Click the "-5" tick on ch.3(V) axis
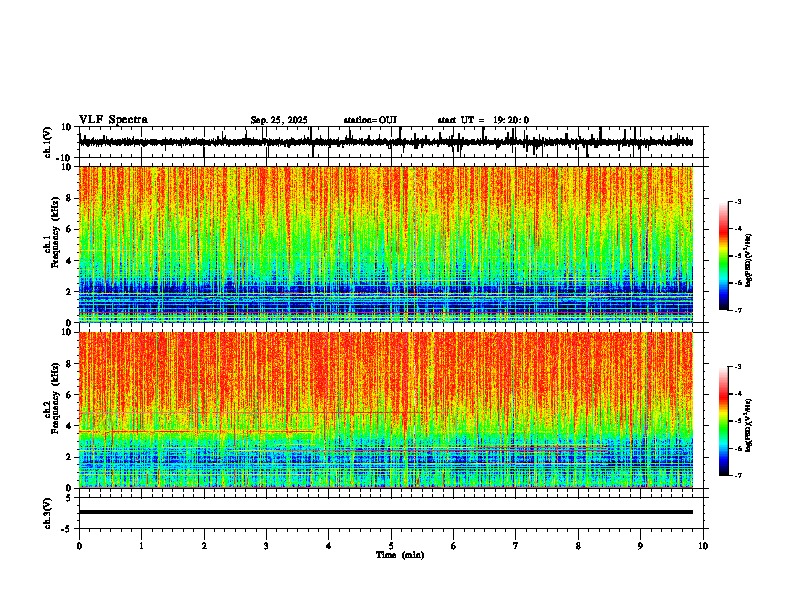The width and height of the screenshot is (792, 612). point(67,529)
